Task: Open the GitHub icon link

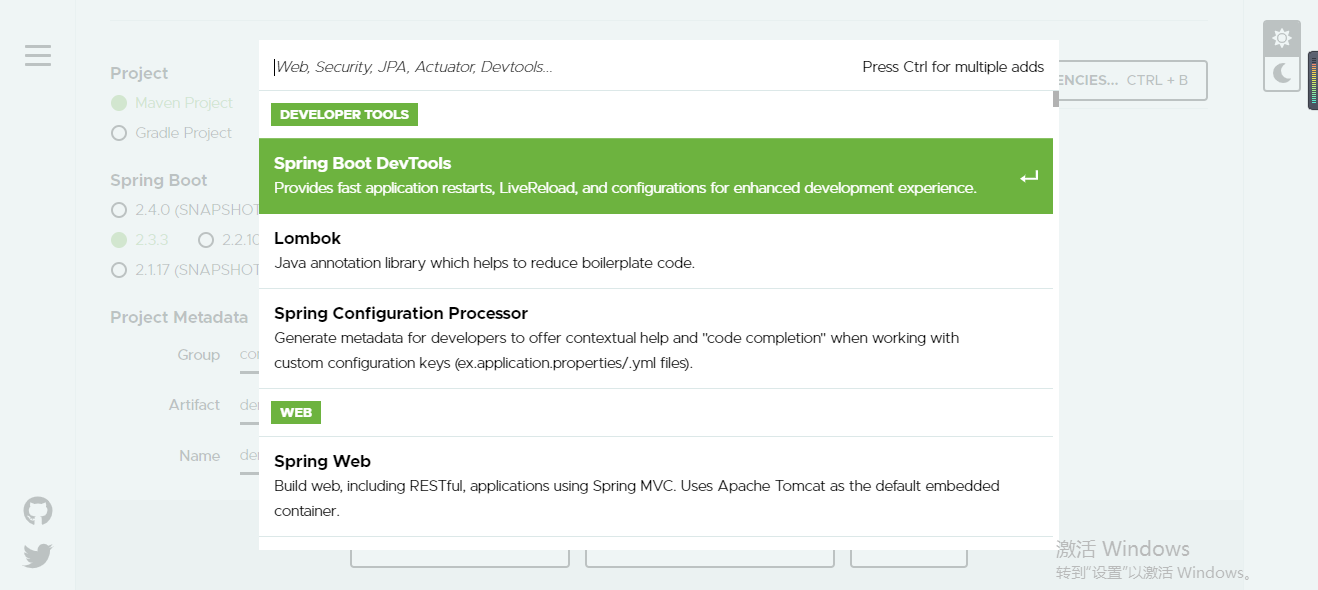Action: (x=38, y=511)
